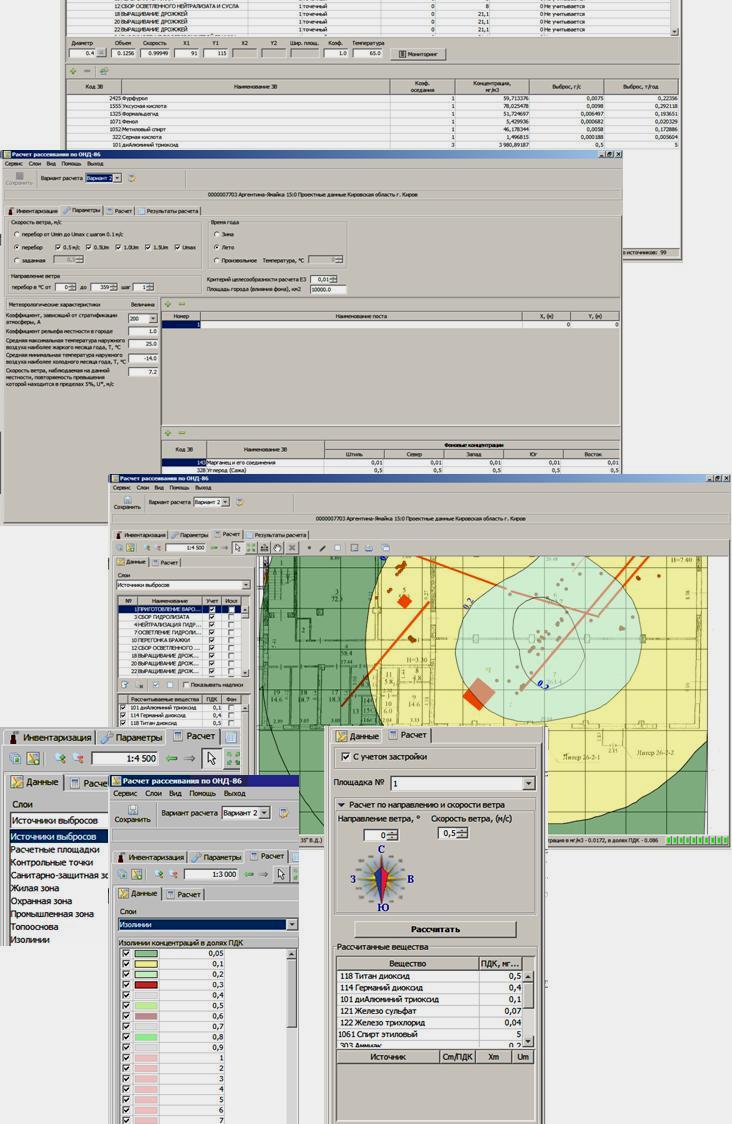The height and width of the screenshot is (1124, 732).
Task: Select the Зима radio button
Action: [x=216, y=234]
